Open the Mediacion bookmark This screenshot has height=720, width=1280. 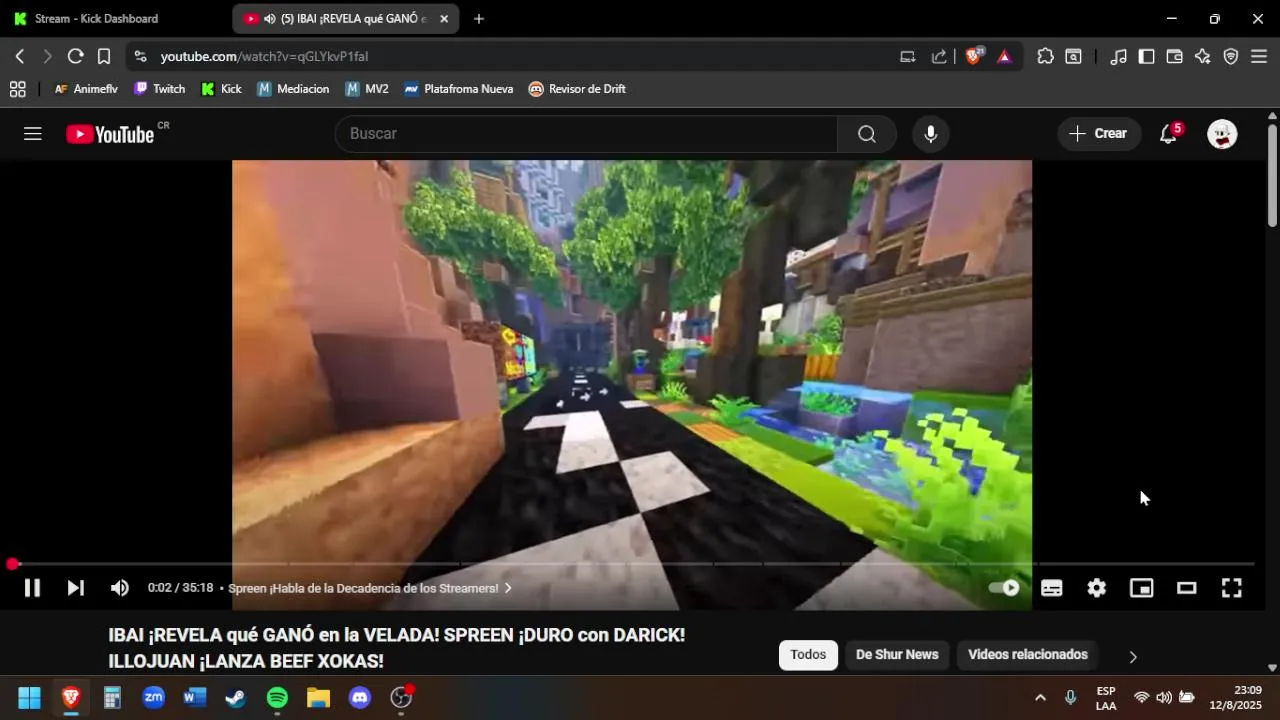[293, 89]
